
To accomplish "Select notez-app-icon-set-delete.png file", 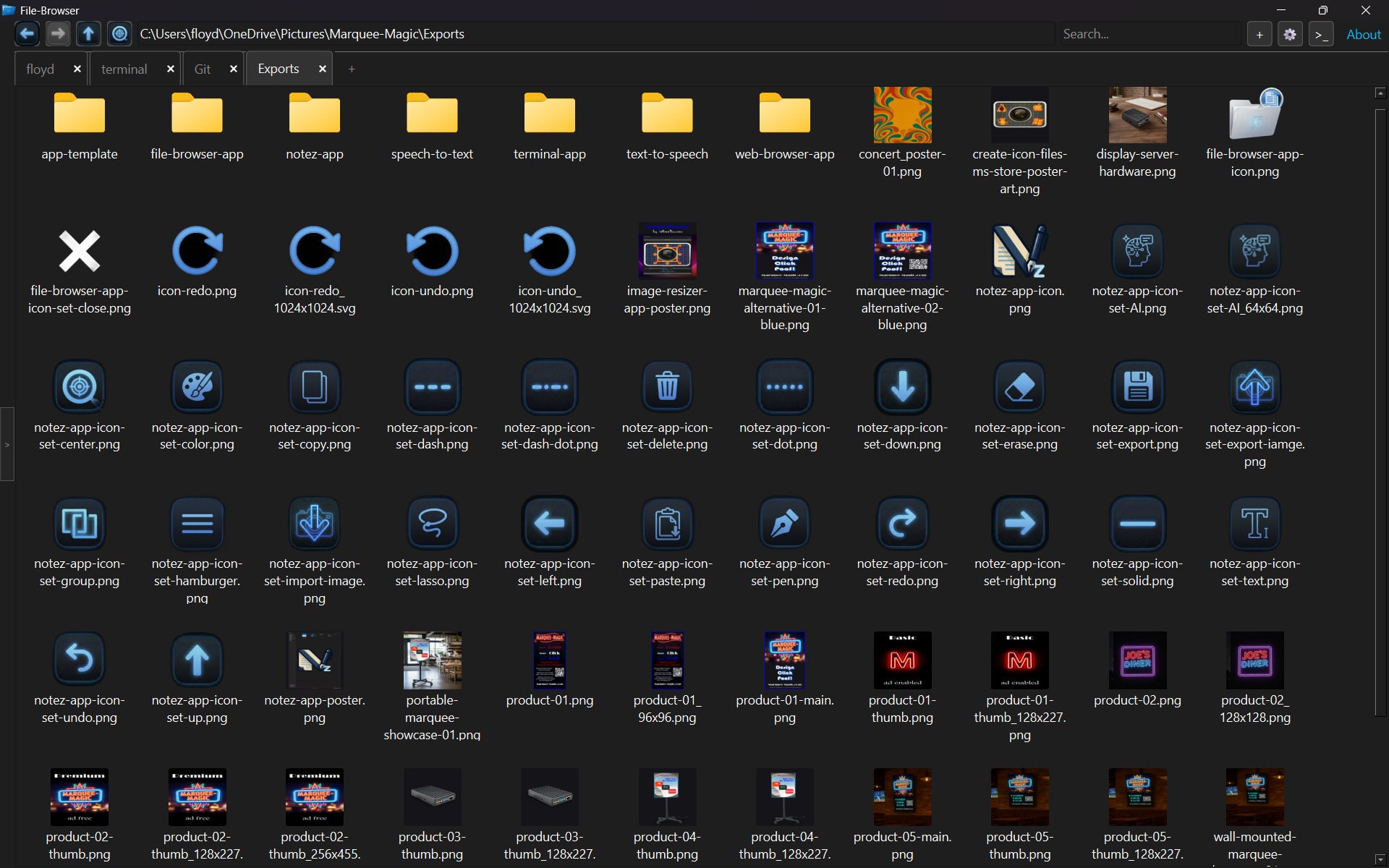I will click(x=667, y=406).
